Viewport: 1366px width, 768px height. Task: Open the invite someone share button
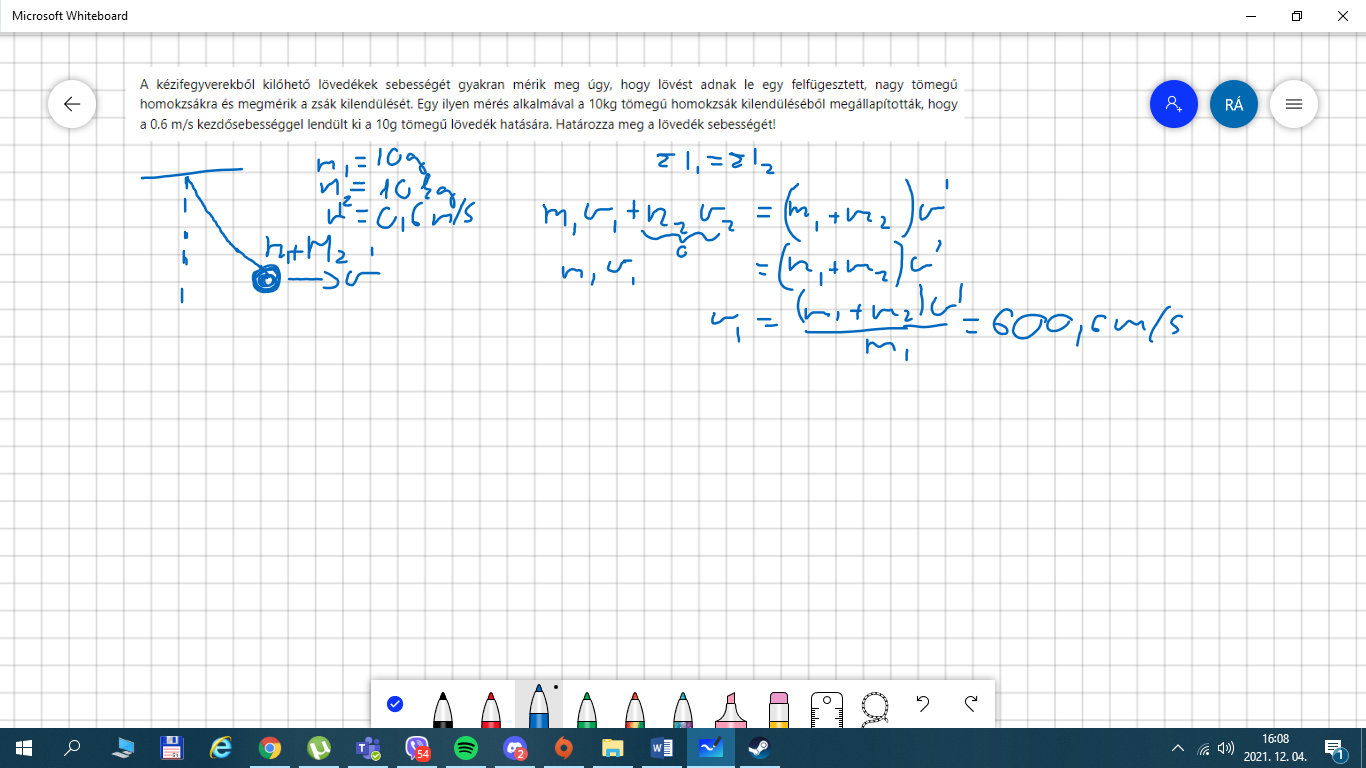pos(1174,104)
